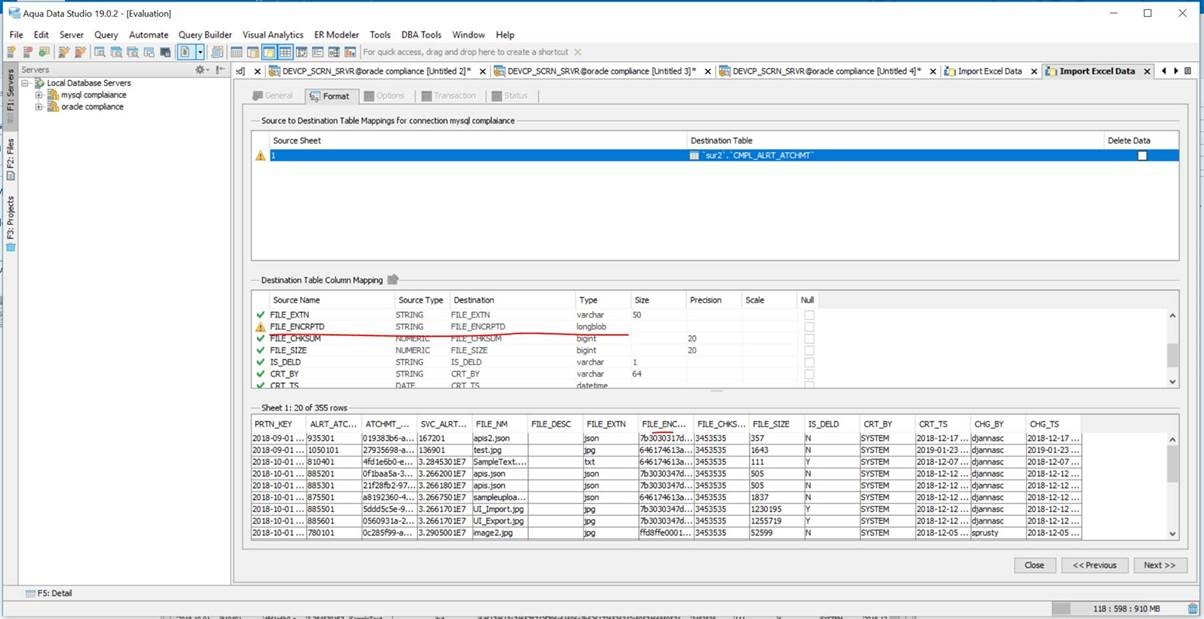
Task: Click the green check icon beside FILE_EXTN
Action: pos(261,315)
